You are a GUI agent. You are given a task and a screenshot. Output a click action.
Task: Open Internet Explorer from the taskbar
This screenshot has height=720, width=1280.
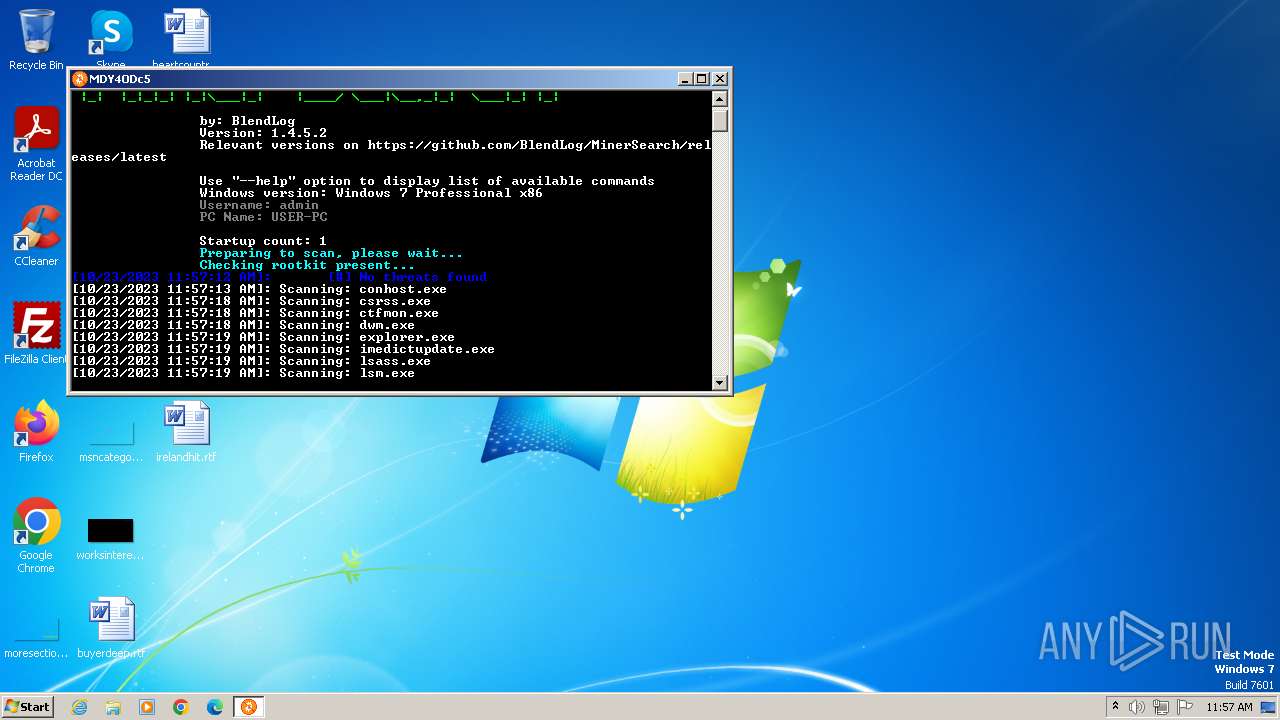(x=79, y=707)
